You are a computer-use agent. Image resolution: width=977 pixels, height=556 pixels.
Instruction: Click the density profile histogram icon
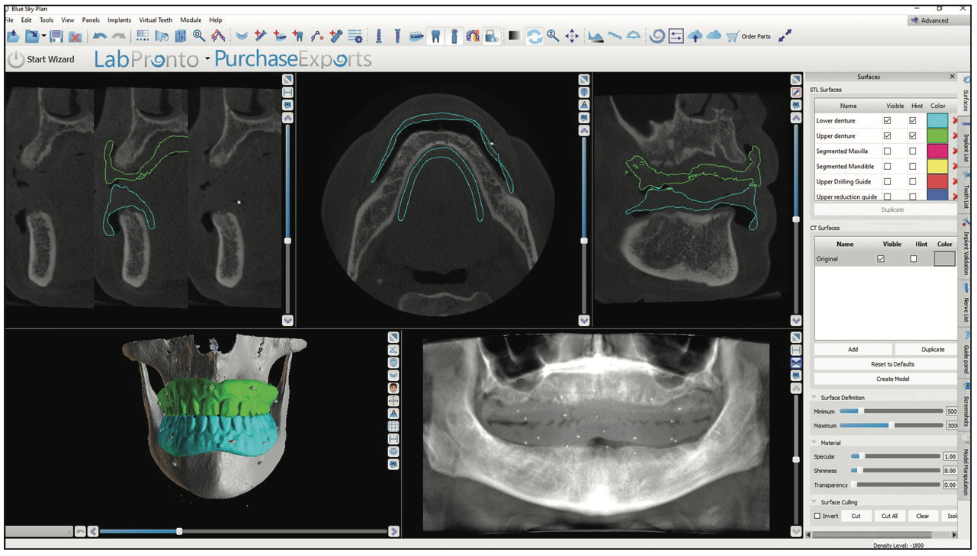[x=596, y=37]
